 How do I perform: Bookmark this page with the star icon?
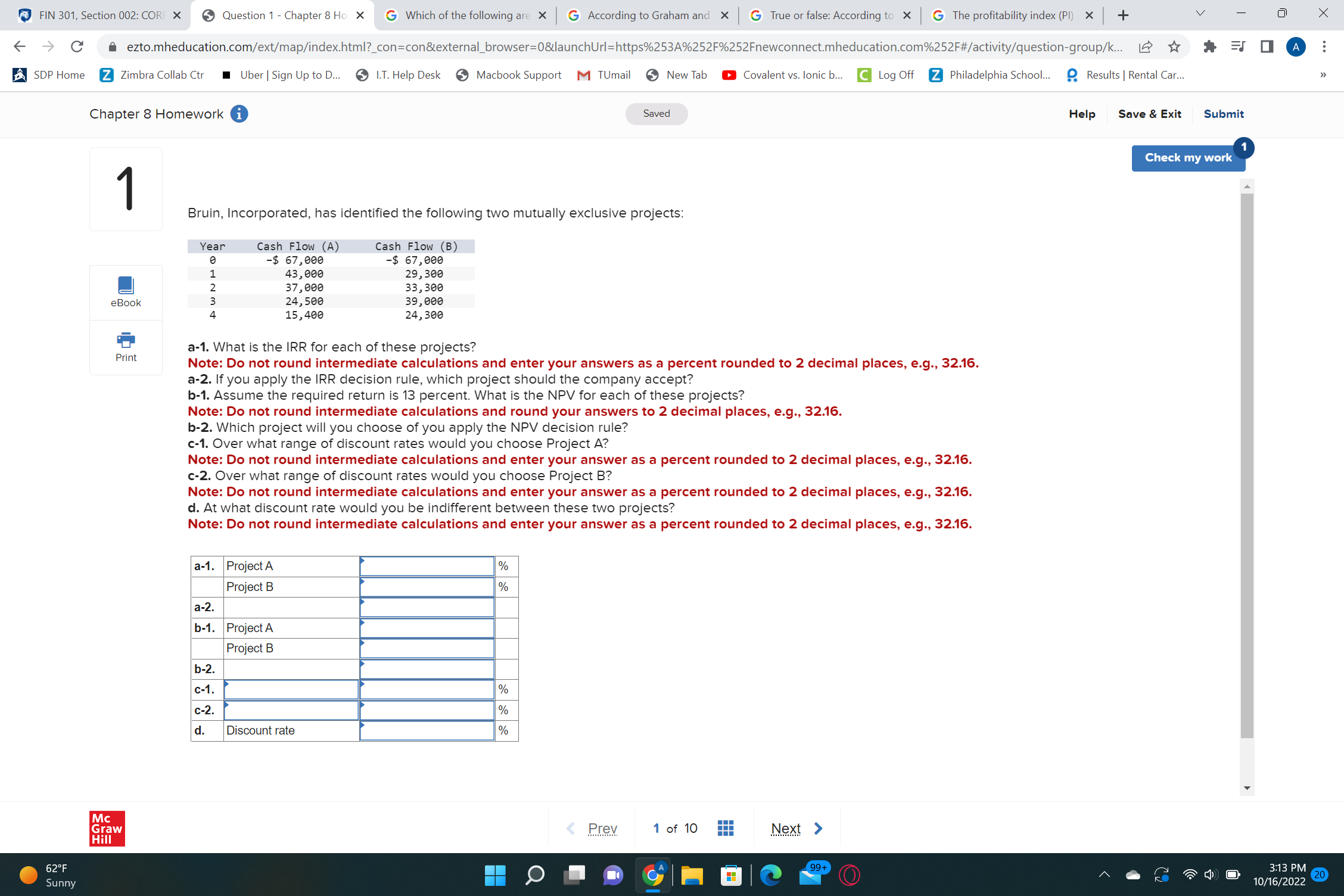(x=1174, y=46)
